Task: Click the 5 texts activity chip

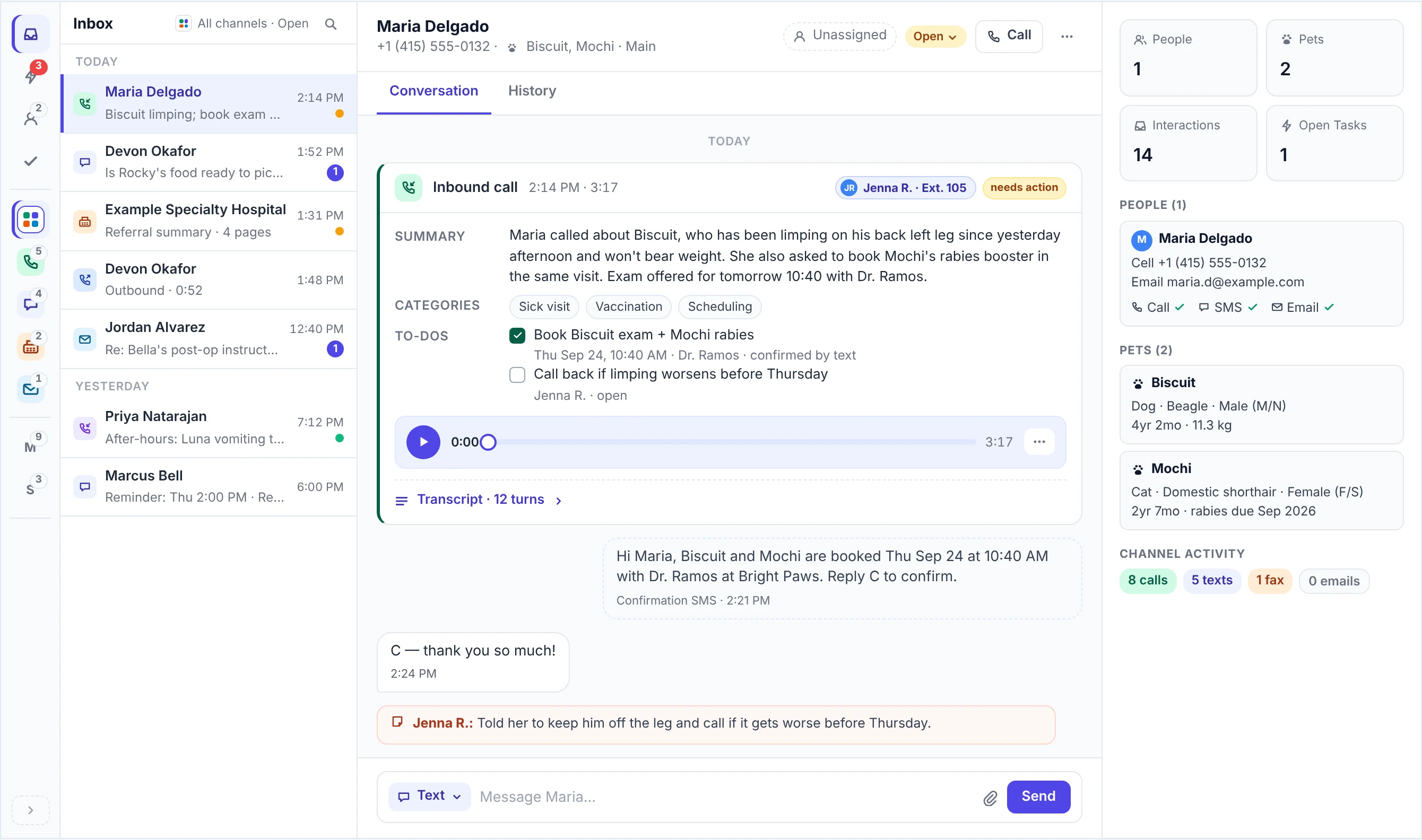Action: coord(1211,581)
